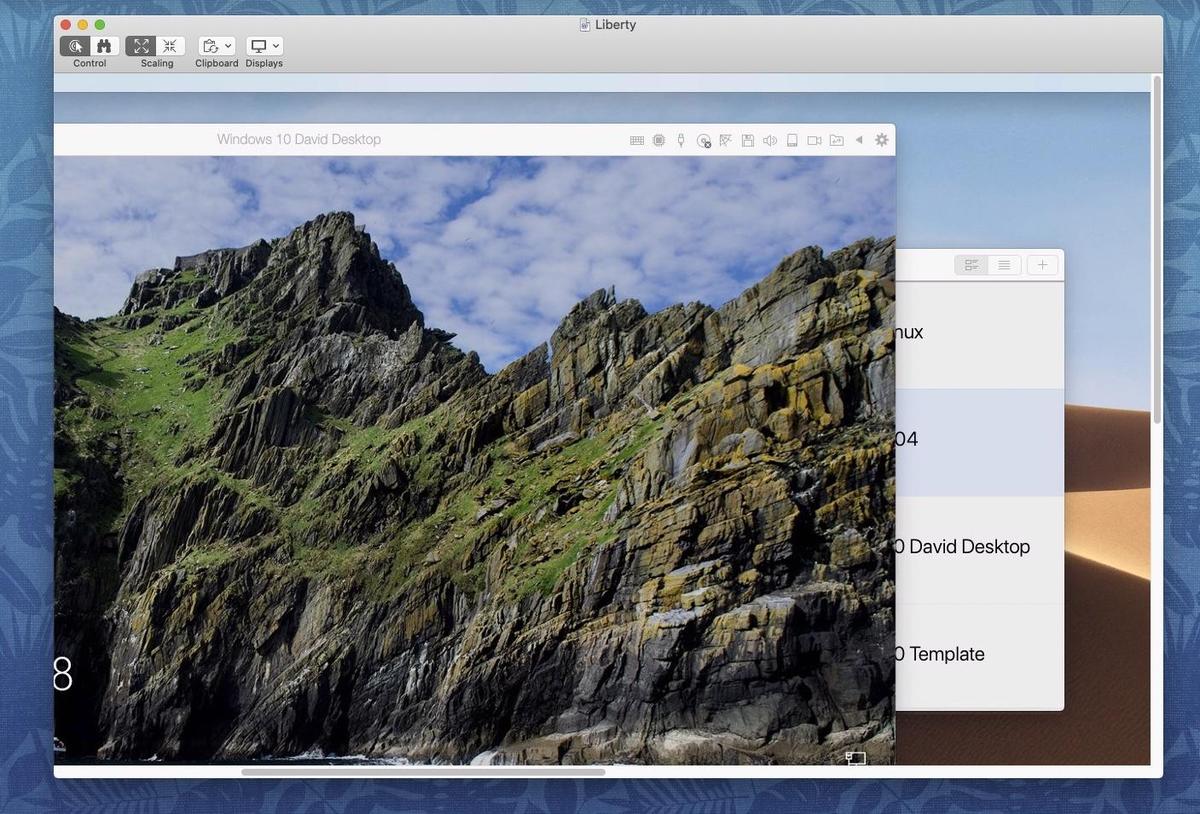Open the shared folder icon in the VM toolbar

click(x=836, y=141)
